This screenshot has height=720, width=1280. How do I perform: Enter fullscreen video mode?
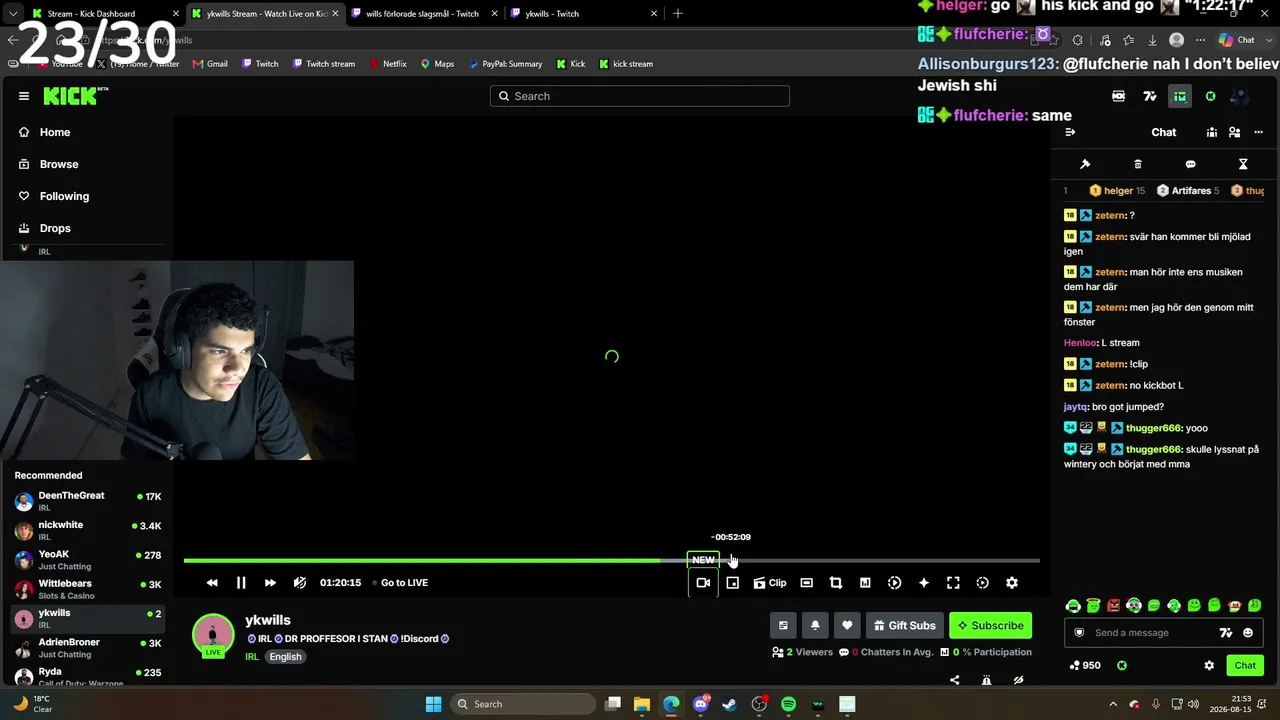point(953,583)
